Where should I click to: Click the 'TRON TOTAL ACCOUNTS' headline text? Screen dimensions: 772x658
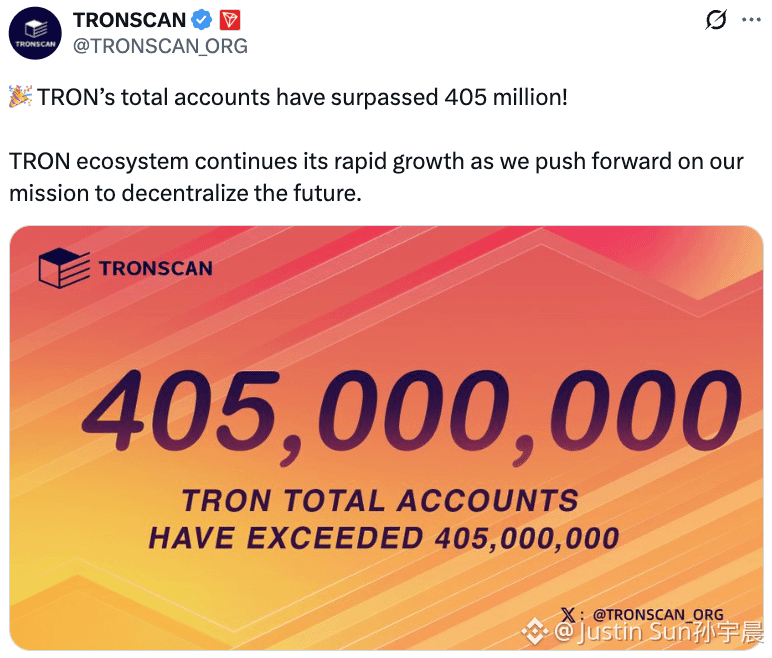[x=380, y=501]
